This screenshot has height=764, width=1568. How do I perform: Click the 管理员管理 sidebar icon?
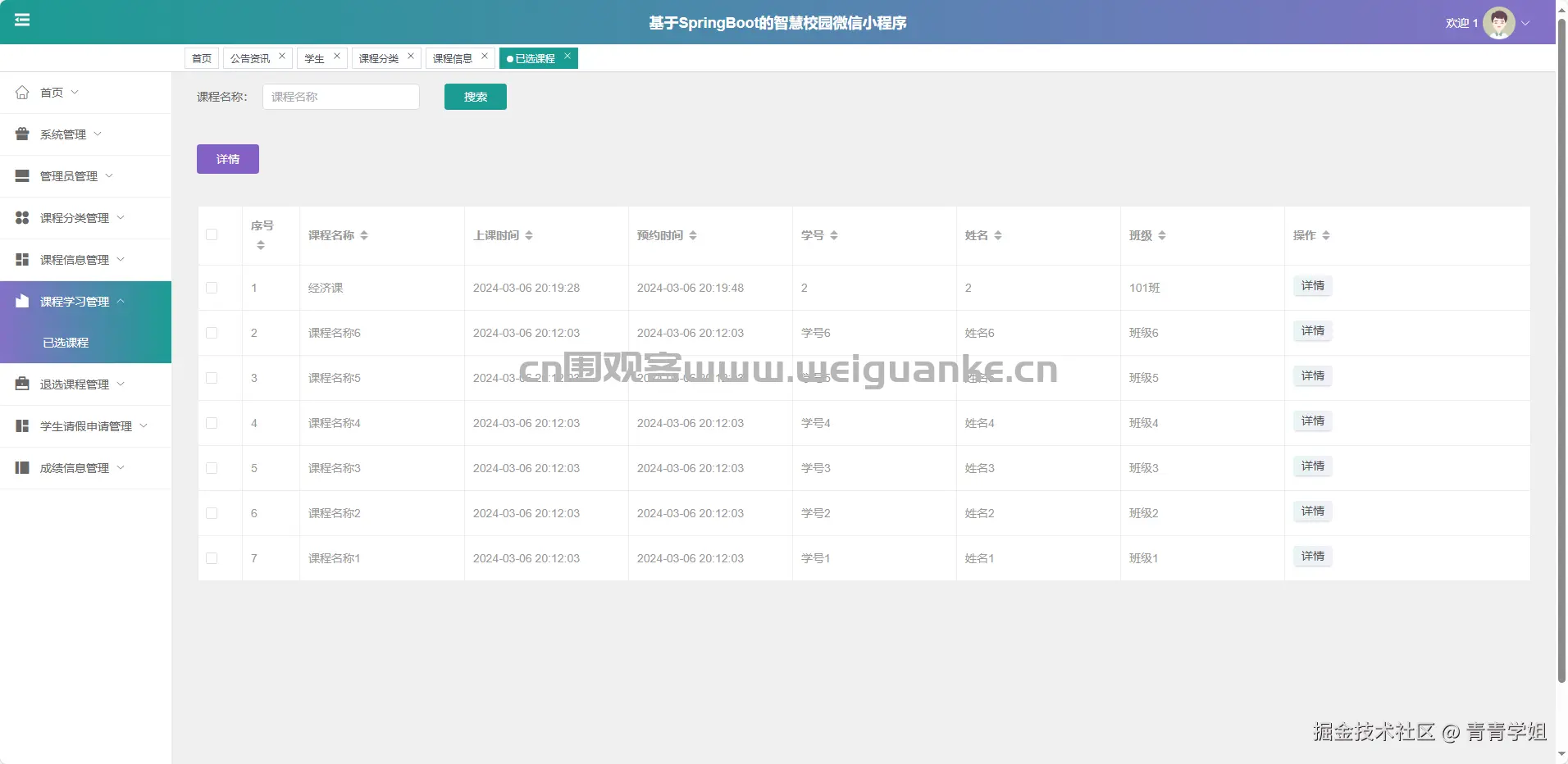(22, 176)
